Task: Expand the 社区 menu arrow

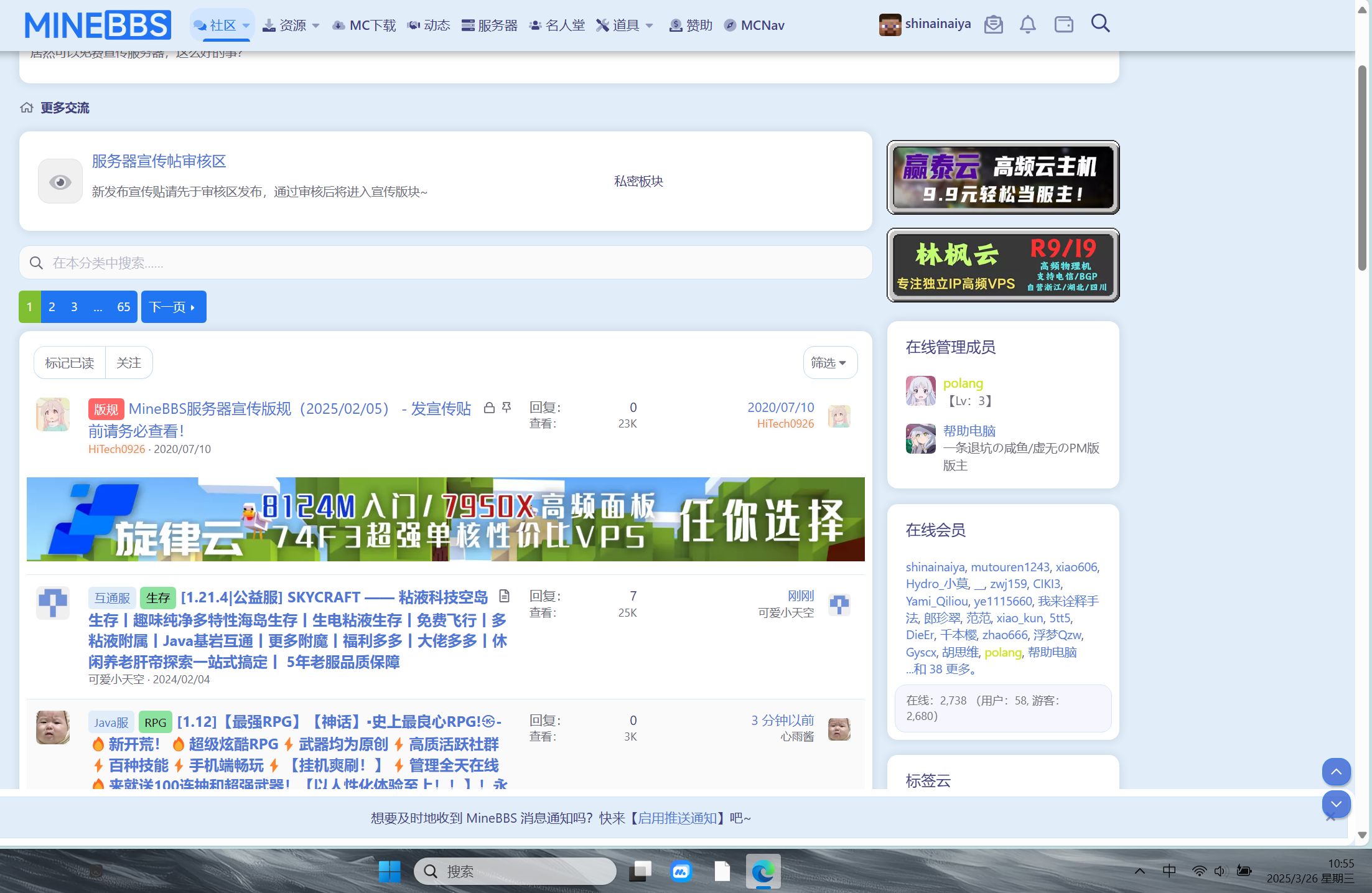Action: [x=246, y=26]
